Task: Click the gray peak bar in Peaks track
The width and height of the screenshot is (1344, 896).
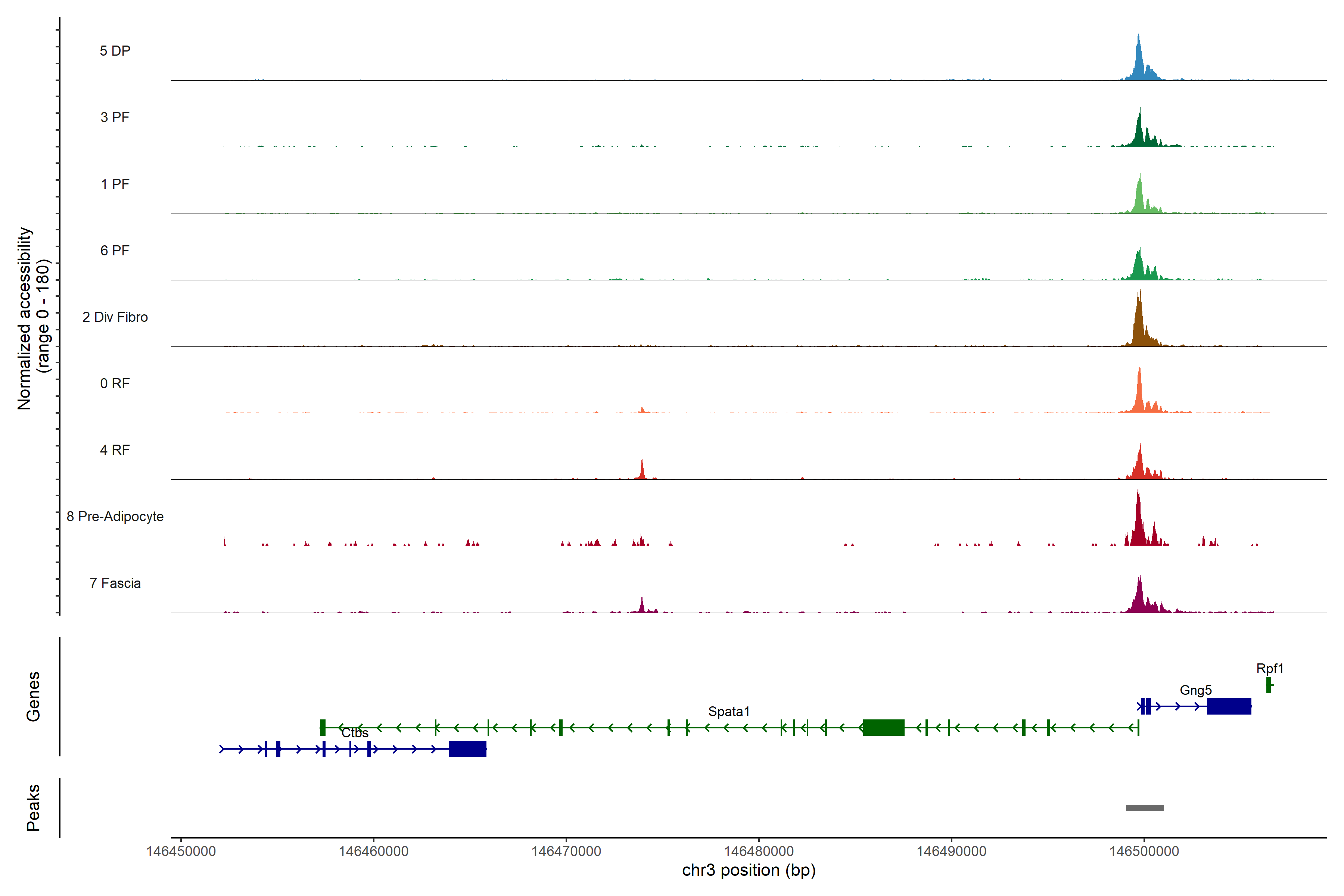Action: coord(1144,808)
